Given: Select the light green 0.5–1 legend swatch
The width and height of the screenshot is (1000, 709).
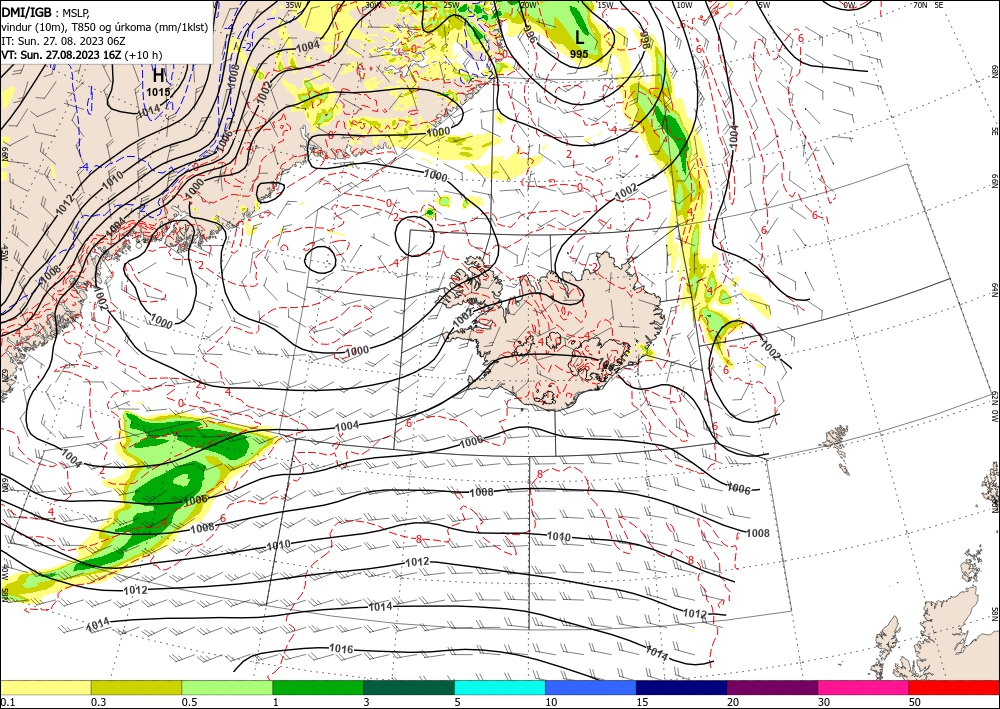Looking at the screenshot, I should pos(227,687).
